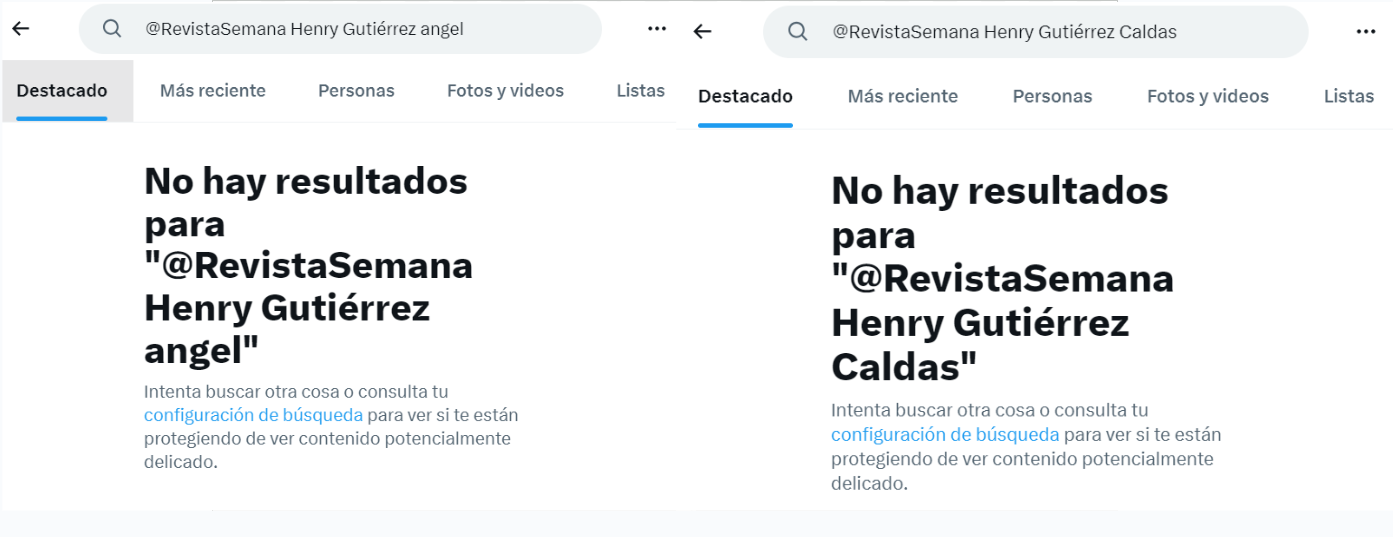Screen dimensions: 1393x537
Task: Select Destacado tab in right panel
Action: click(x=745, y=97)
